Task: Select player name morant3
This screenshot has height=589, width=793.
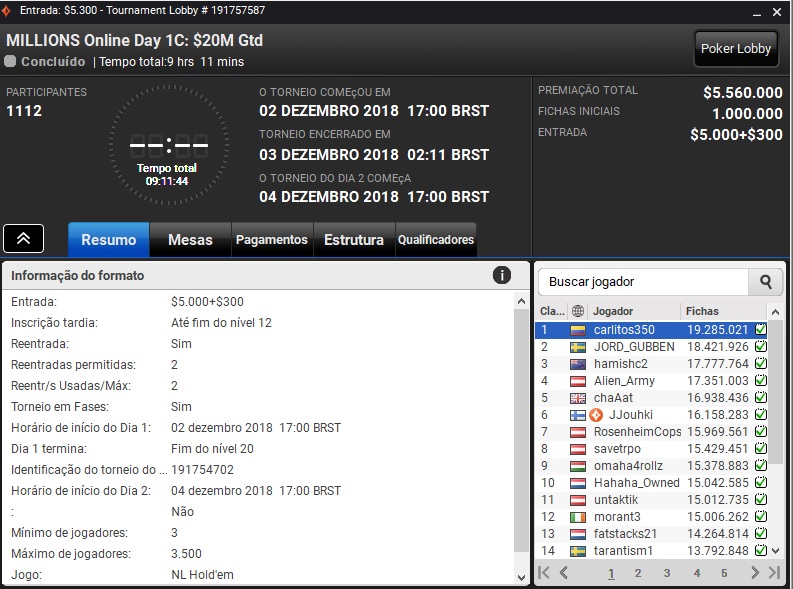Action: coord(617,517)
